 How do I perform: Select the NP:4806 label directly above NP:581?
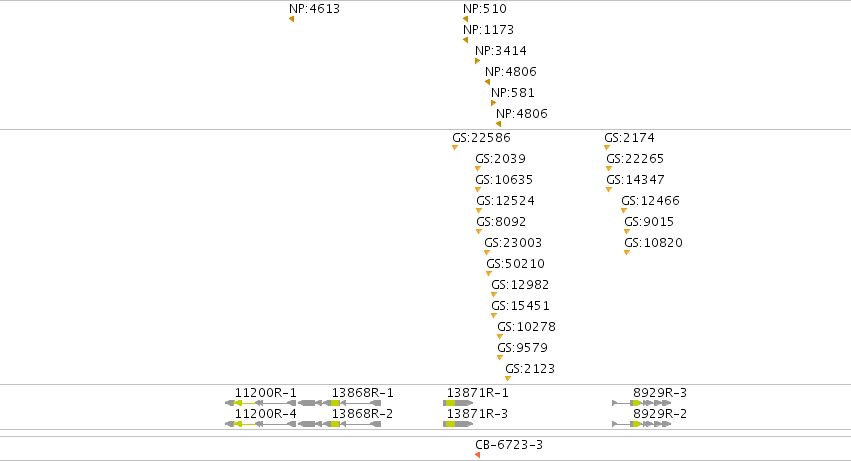(511, 72)
